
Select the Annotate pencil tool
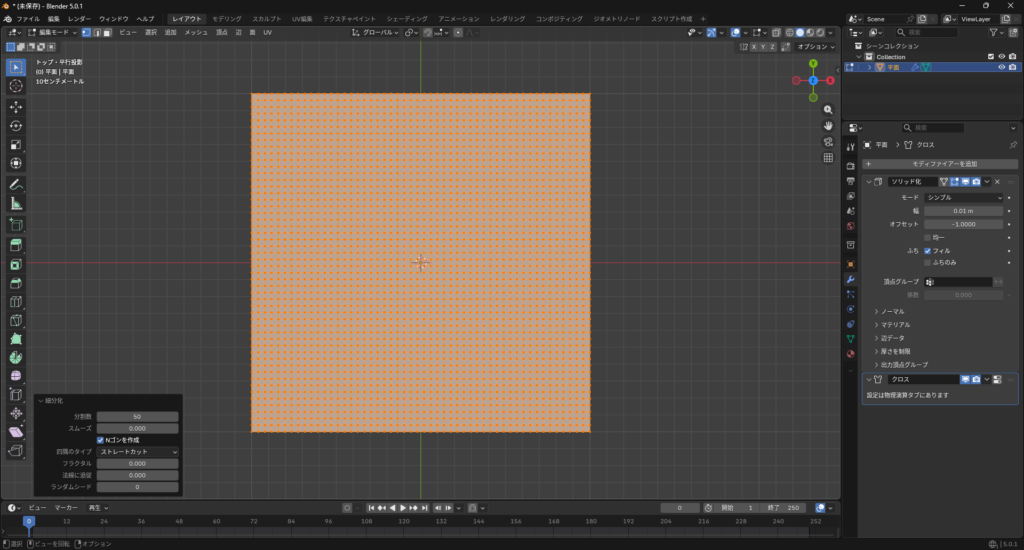16,184
